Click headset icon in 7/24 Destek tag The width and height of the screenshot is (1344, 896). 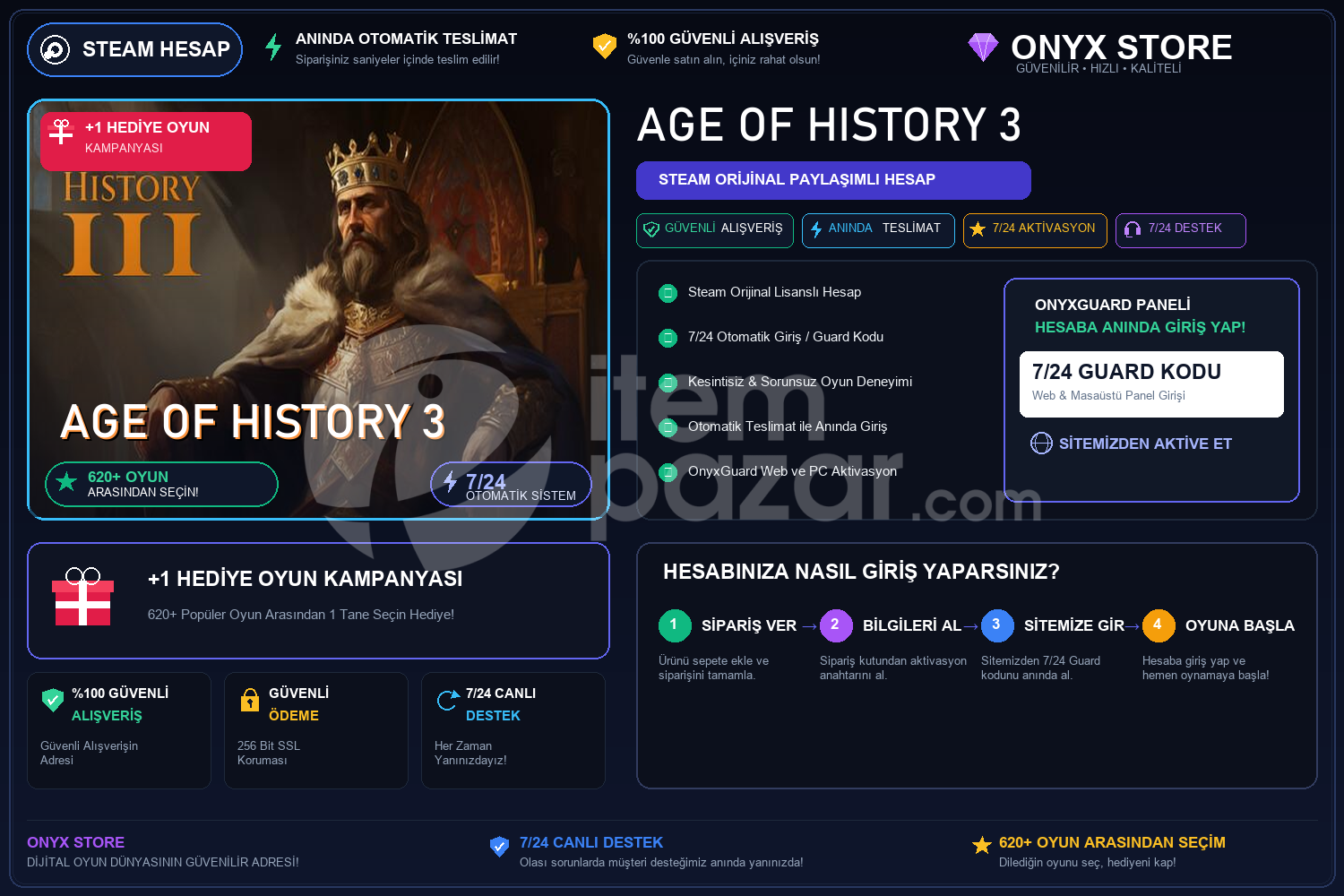[1133, 229]
